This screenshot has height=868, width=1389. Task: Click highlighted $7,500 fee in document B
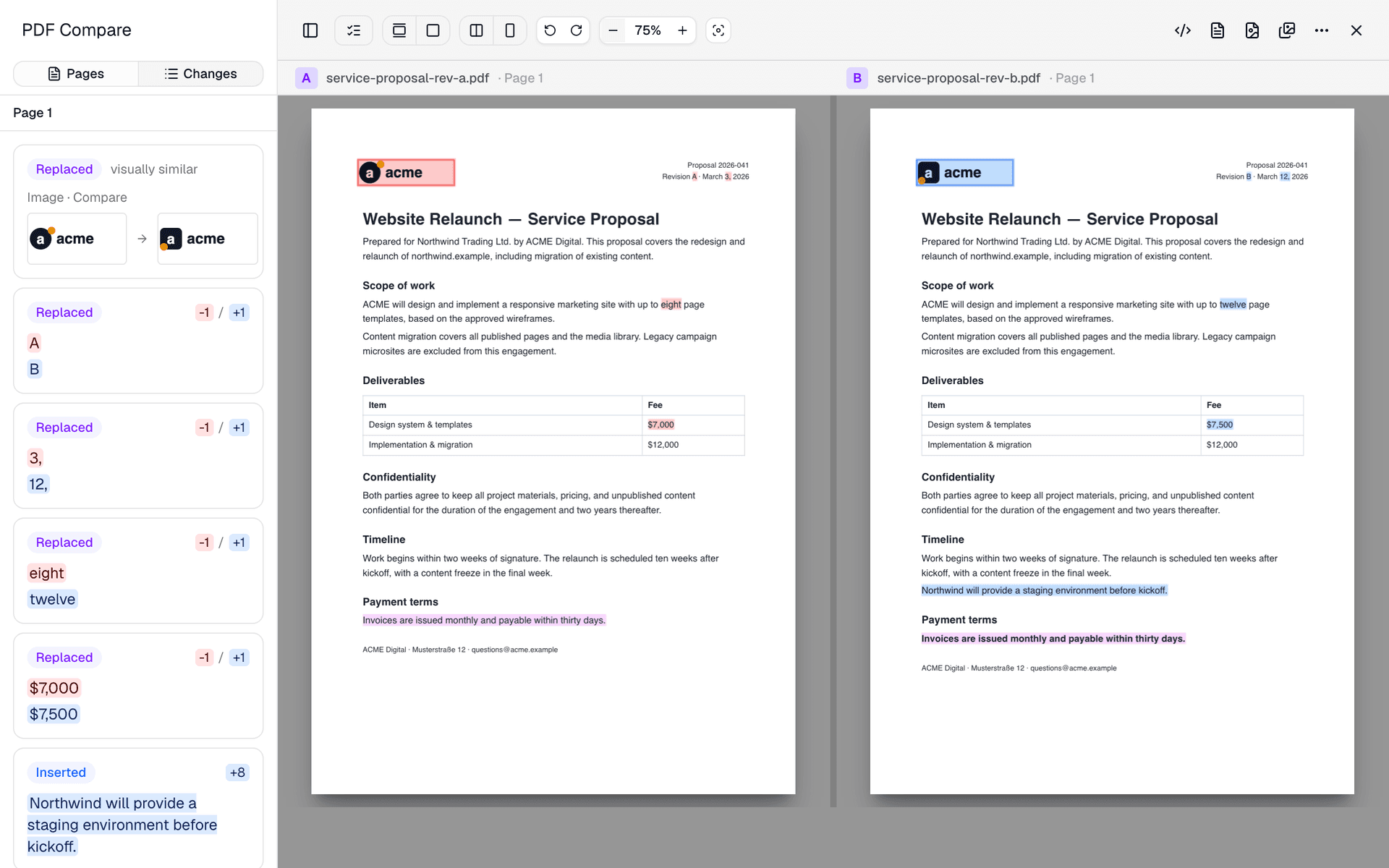(1220, 425)
